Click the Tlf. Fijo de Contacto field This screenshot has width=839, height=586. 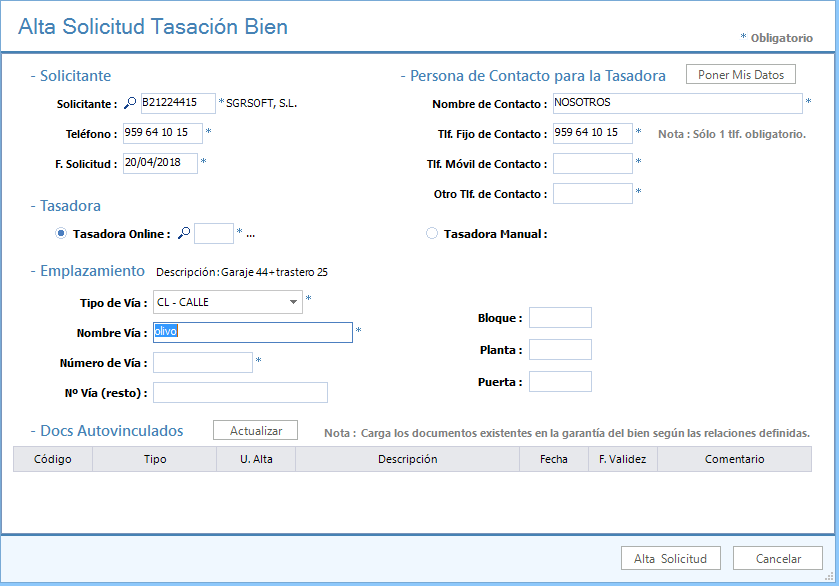pos(593,133)
